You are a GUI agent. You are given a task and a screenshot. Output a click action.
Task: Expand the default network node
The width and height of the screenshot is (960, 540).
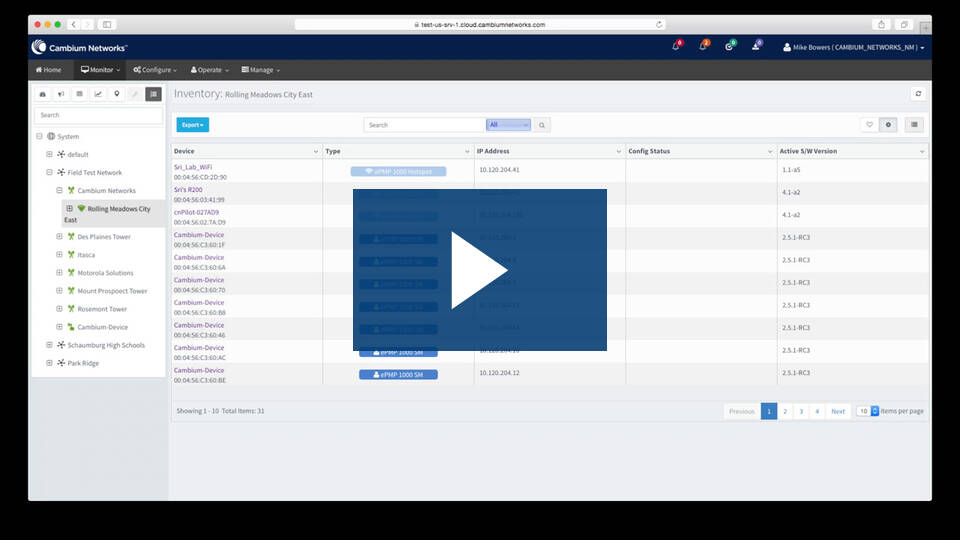(50, 154)
